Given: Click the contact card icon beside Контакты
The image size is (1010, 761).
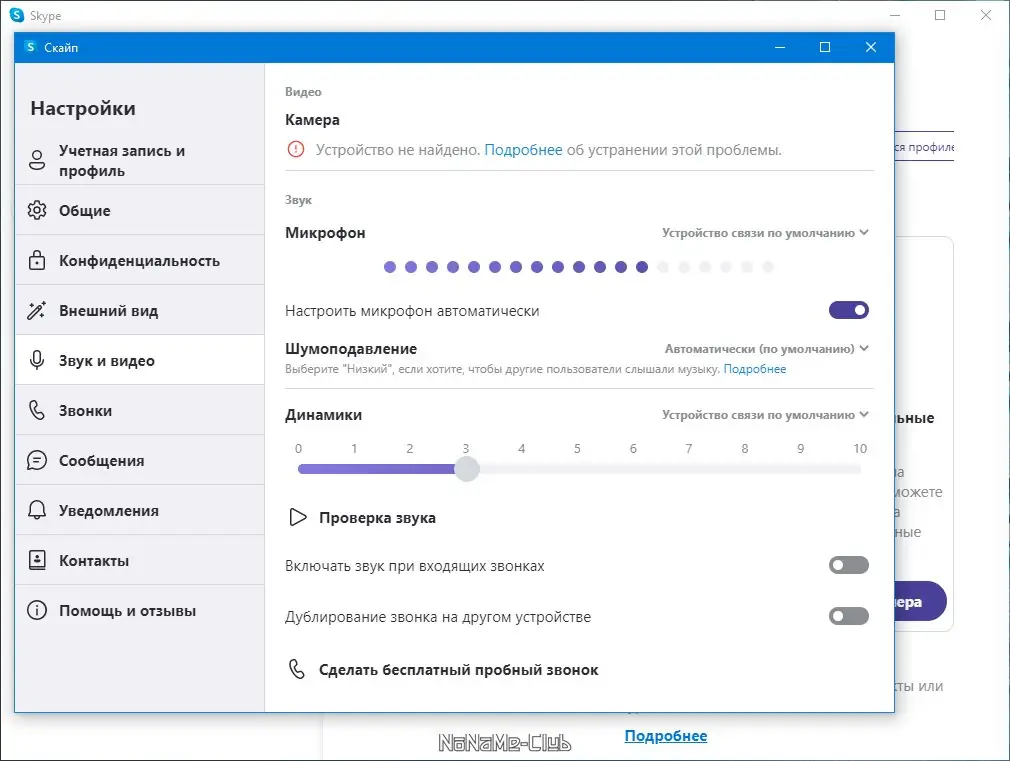Looking at the screenshot, I should click(x=37, y=560).
